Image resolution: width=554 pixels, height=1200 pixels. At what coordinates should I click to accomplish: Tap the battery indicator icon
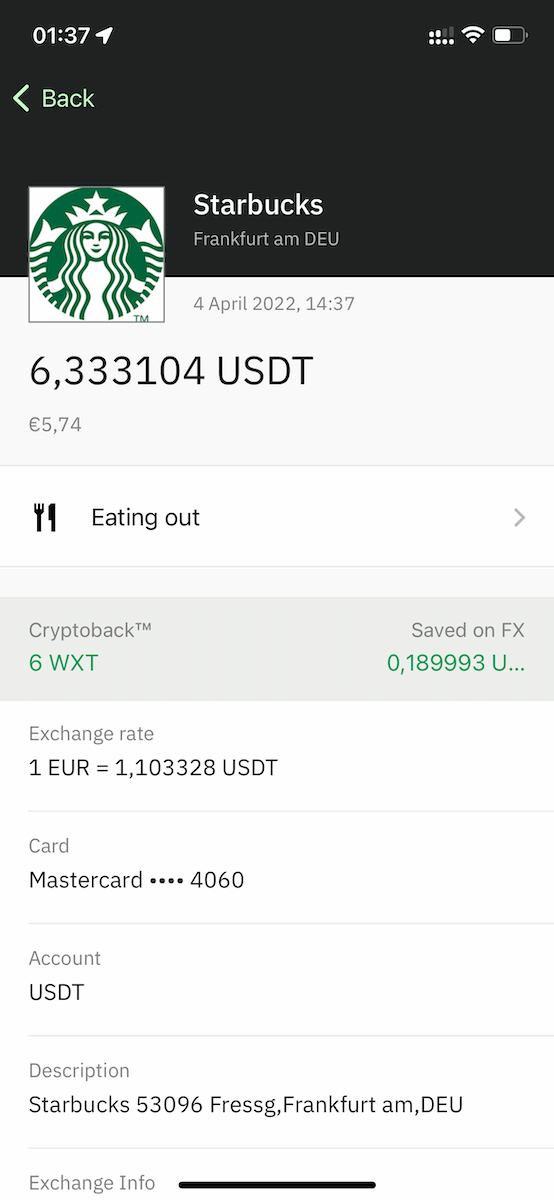[x=509, y=36]
